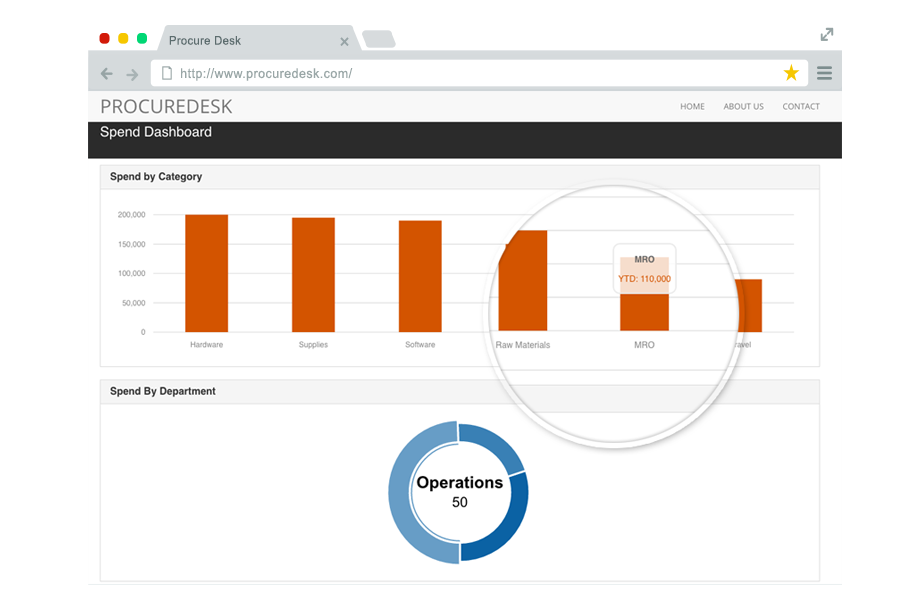Screen dimensions: 913x603
Task: Click the Software bar in chart
Action: pos(420,276)
